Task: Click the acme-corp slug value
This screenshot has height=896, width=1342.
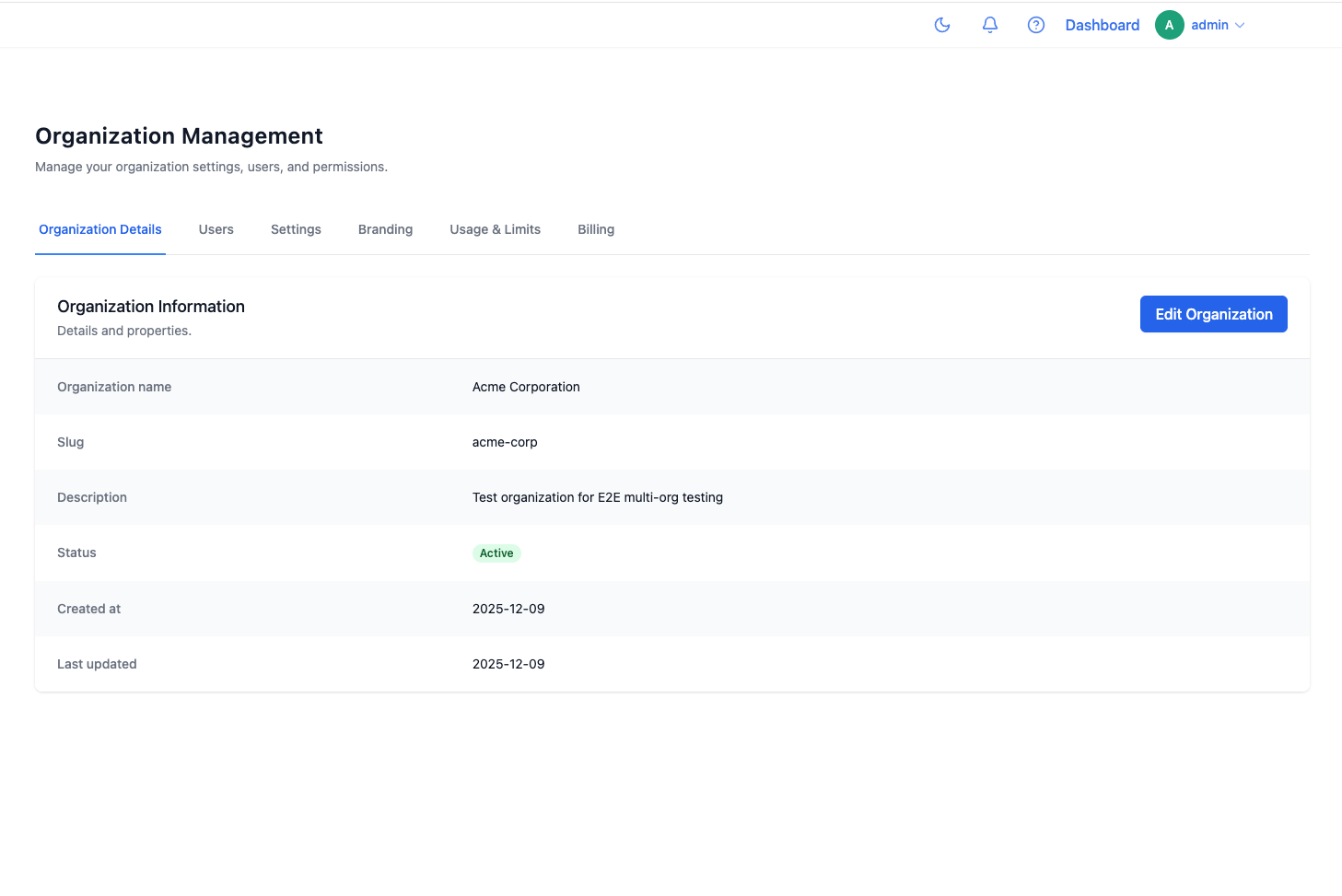Action: [505, 442]
